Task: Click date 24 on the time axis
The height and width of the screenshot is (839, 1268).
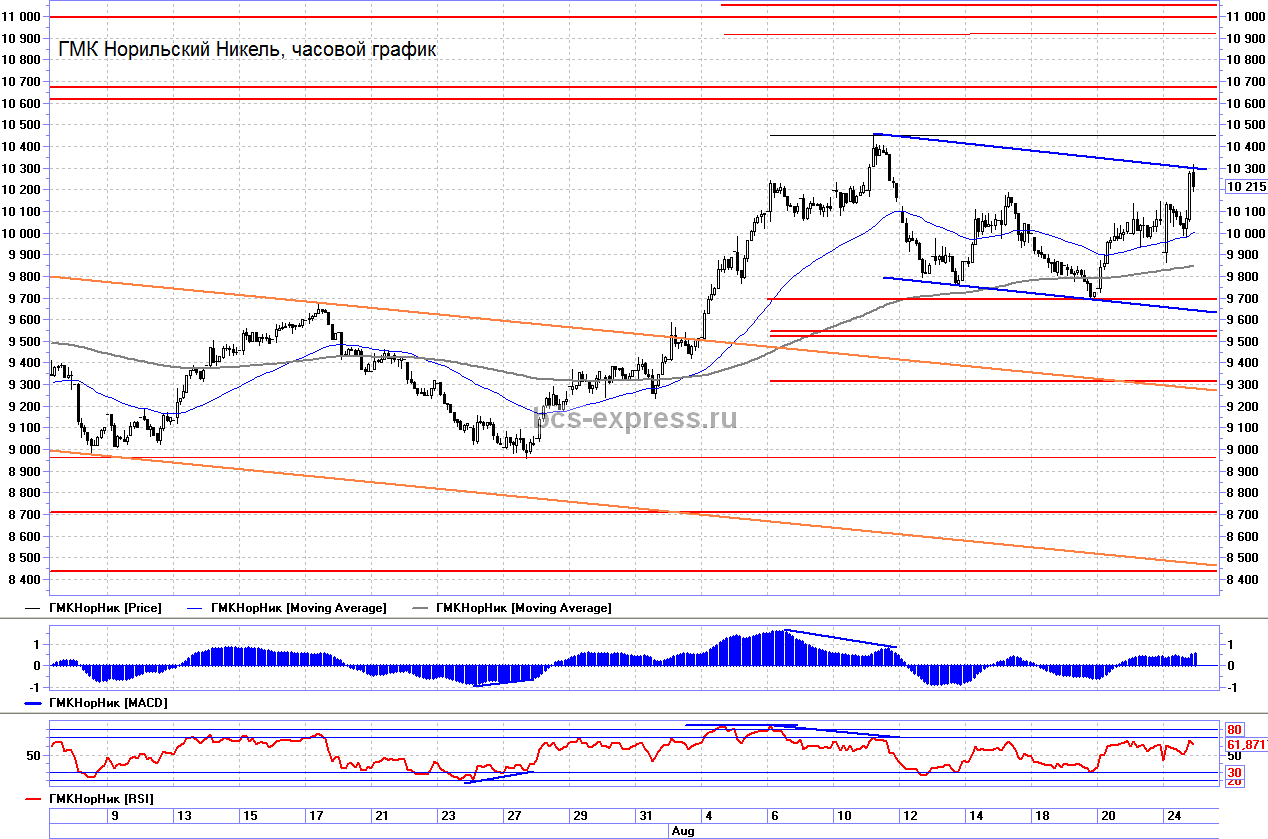Action: tap(1171, 816)
